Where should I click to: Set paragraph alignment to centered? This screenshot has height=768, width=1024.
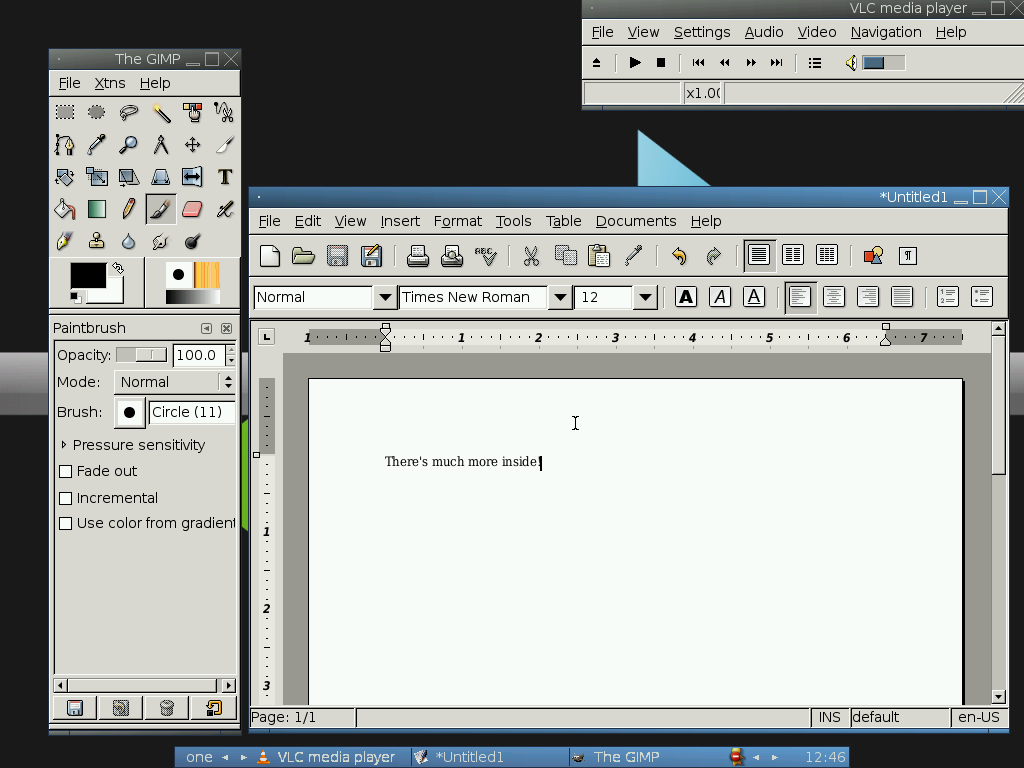833,297
